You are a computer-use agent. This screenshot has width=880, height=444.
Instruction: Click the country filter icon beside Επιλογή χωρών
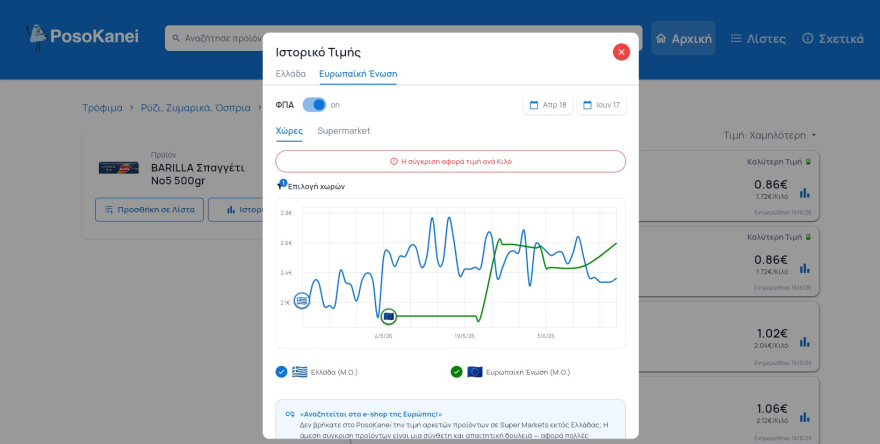[282, 185]
